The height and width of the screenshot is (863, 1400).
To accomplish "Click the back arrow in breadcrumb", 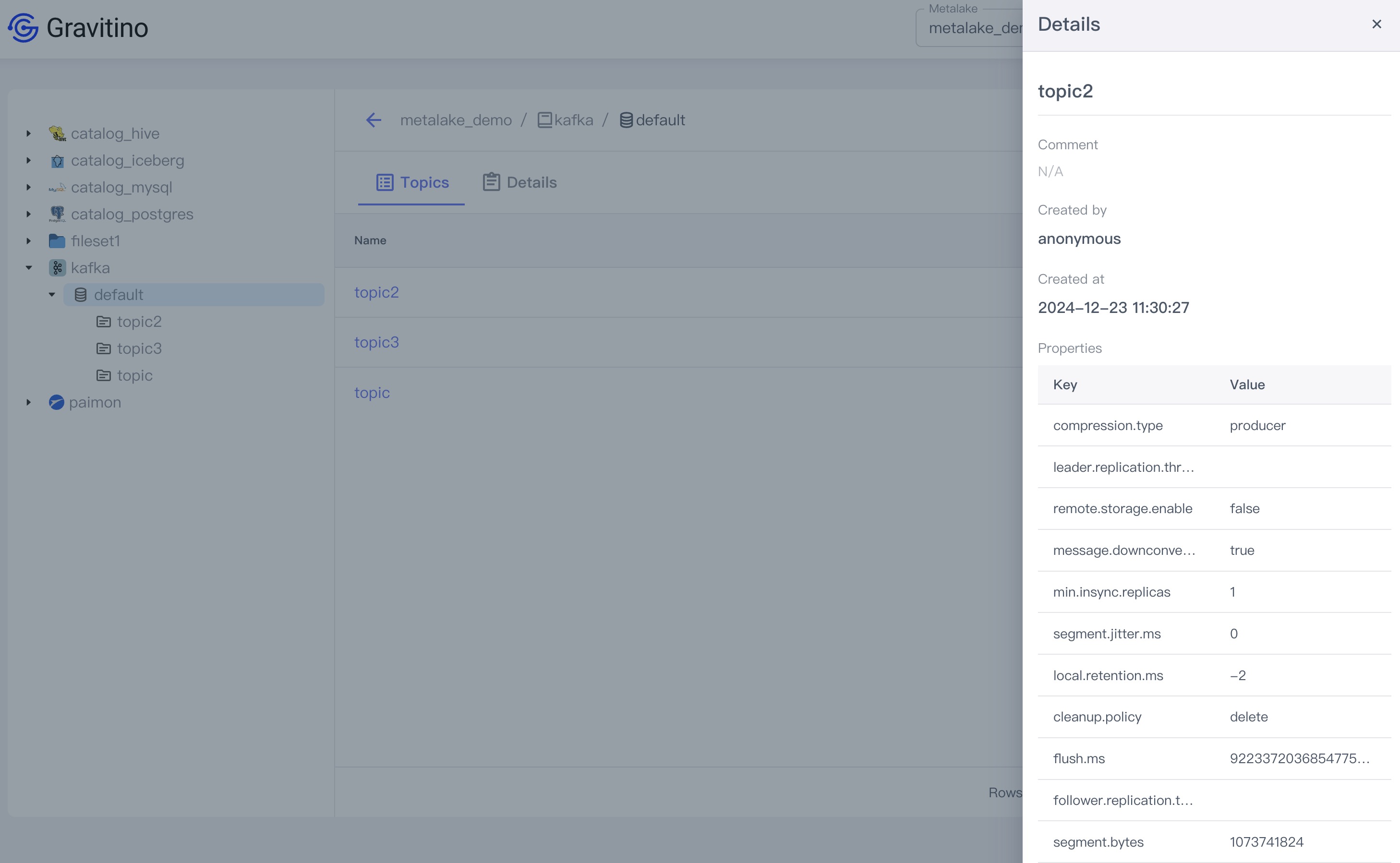I will [374, 120].
